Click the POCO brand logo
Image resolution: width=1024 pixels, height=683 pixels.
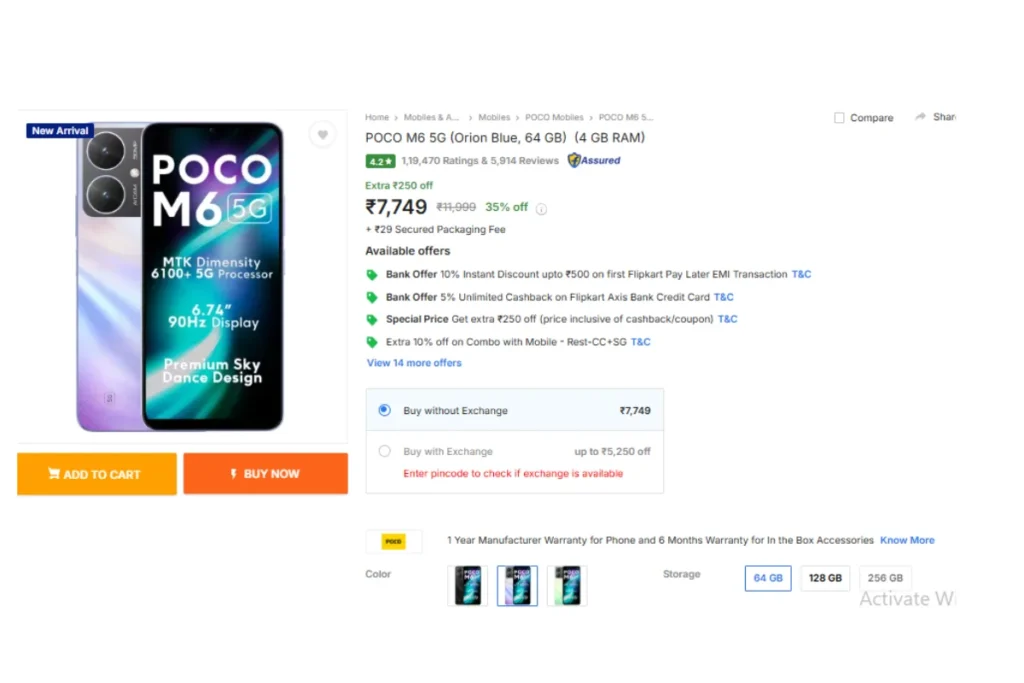[394, 541]
